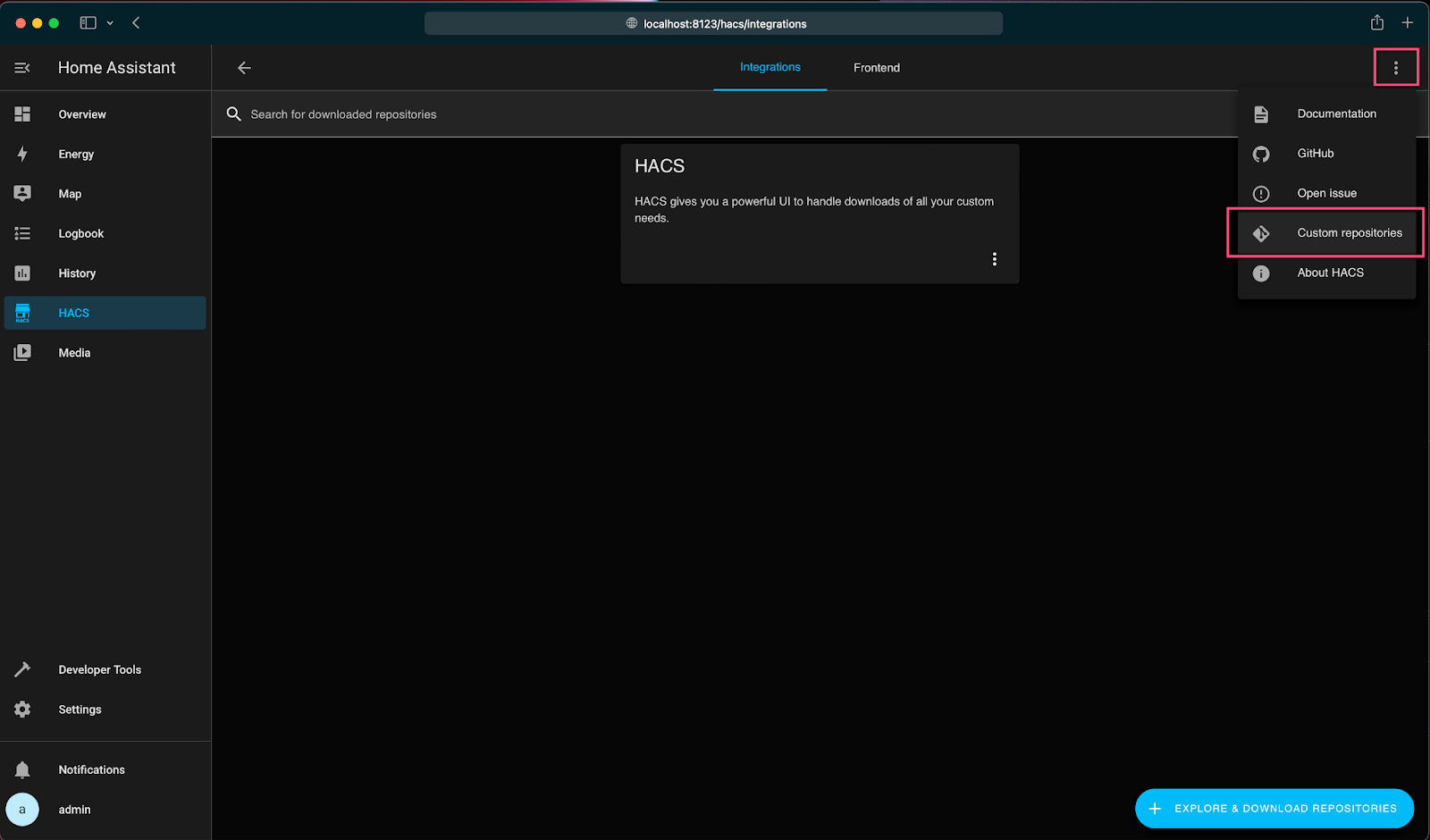This screenshot has width=1430, height=840.
Task: Click the GitHub logo icon
Action: pos(1261,154)
